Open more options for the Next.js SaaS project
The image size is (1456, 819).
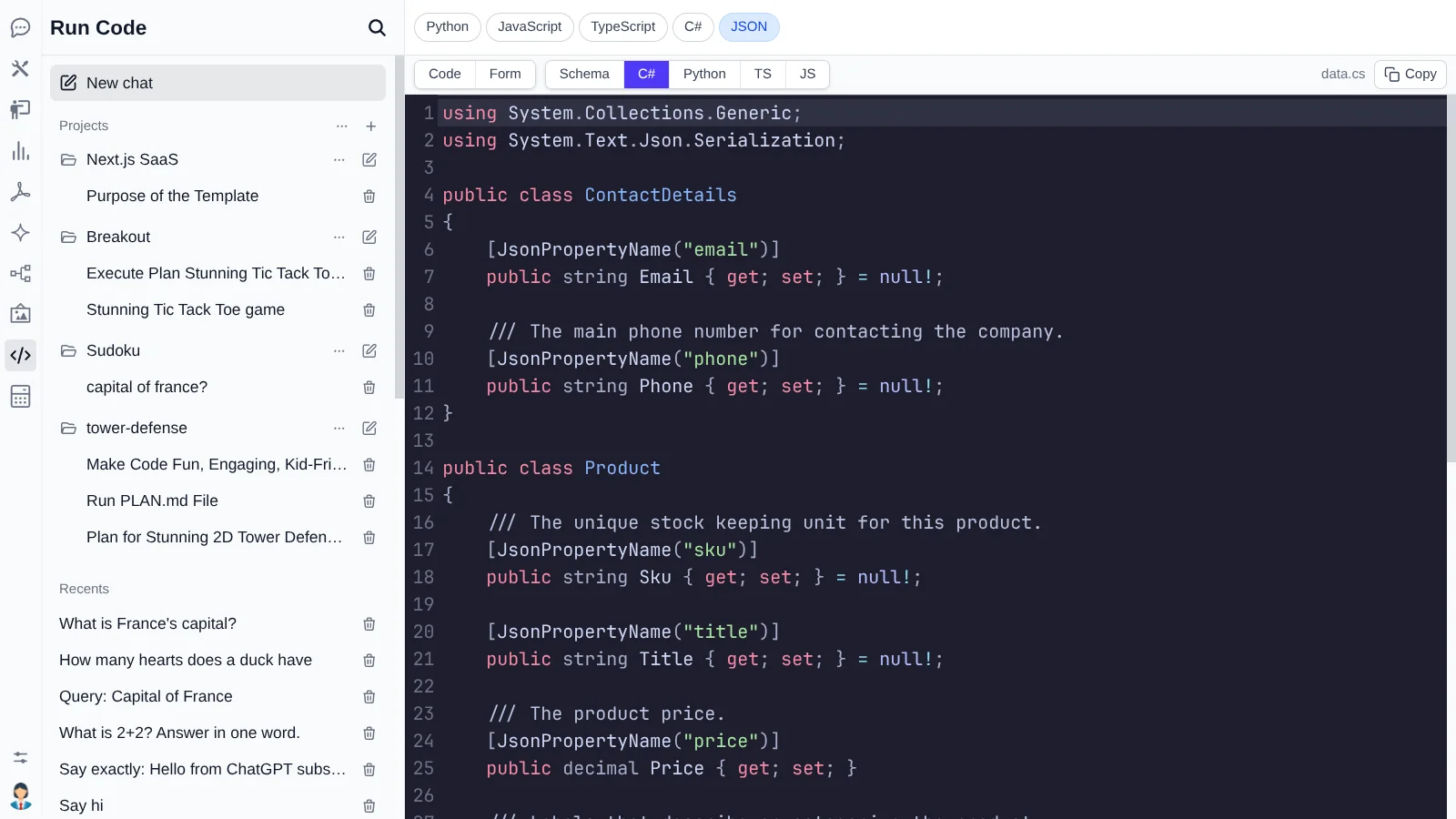tap(339, 160)
